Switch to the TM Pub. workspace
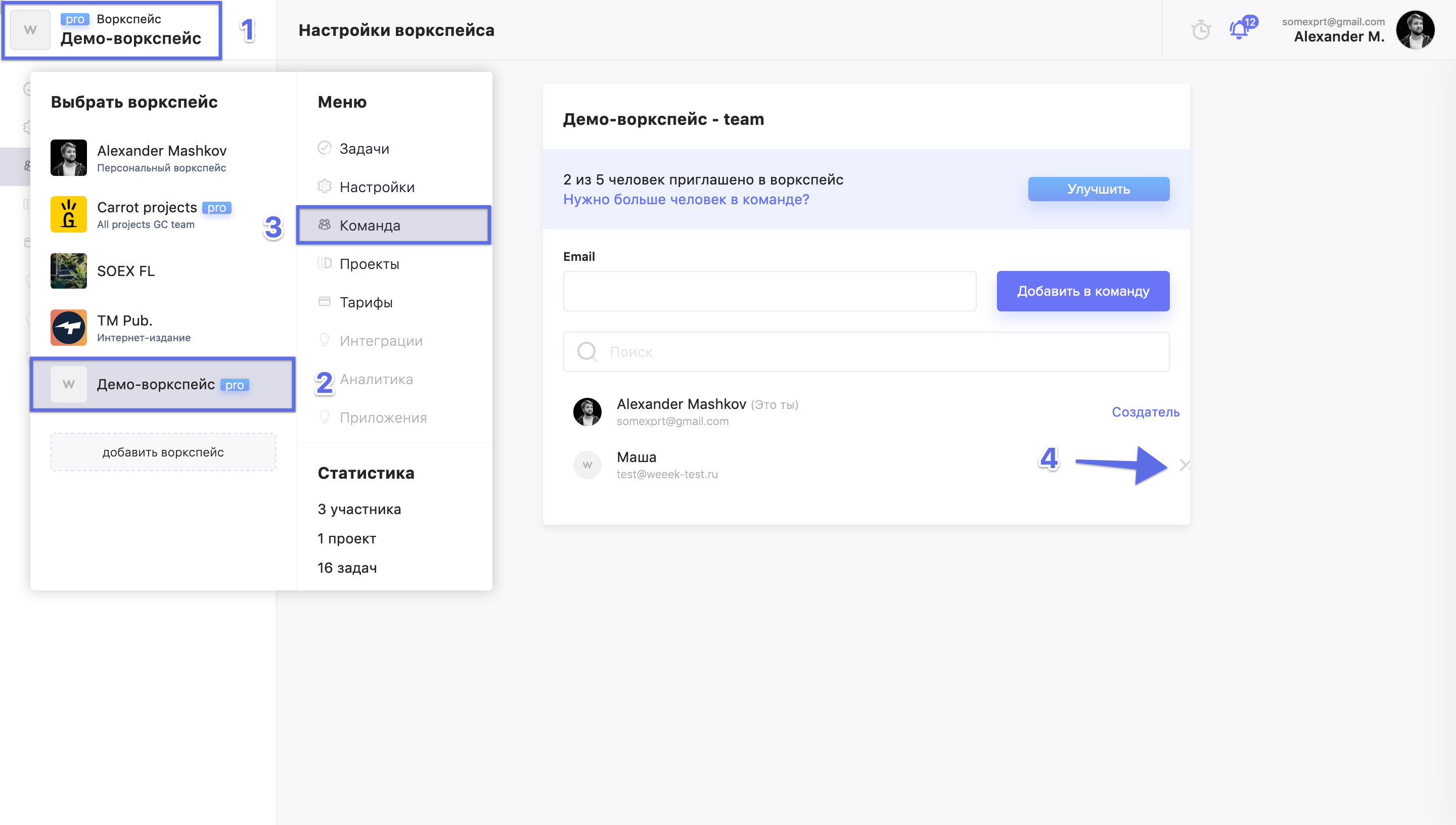This screenshot has height=825, width=1456. click(x=163, y=328)
